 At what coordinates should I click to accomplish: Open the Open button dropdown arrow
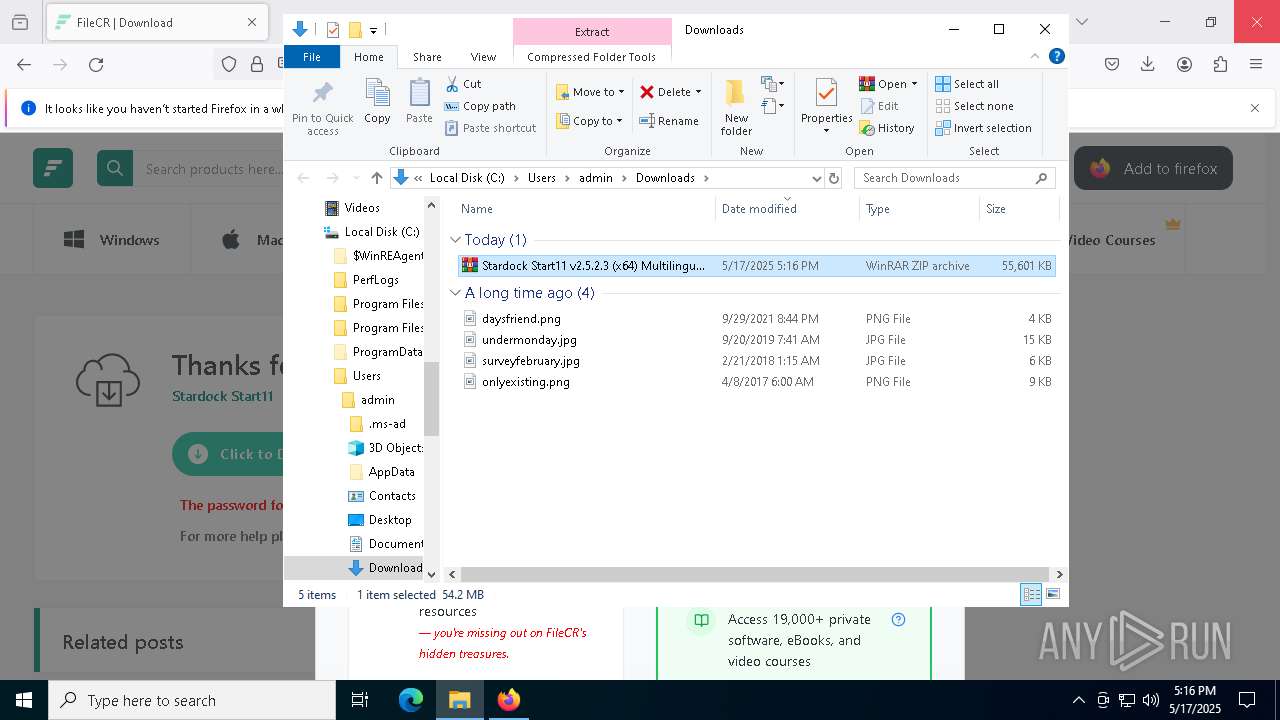[x=914, y=84]
